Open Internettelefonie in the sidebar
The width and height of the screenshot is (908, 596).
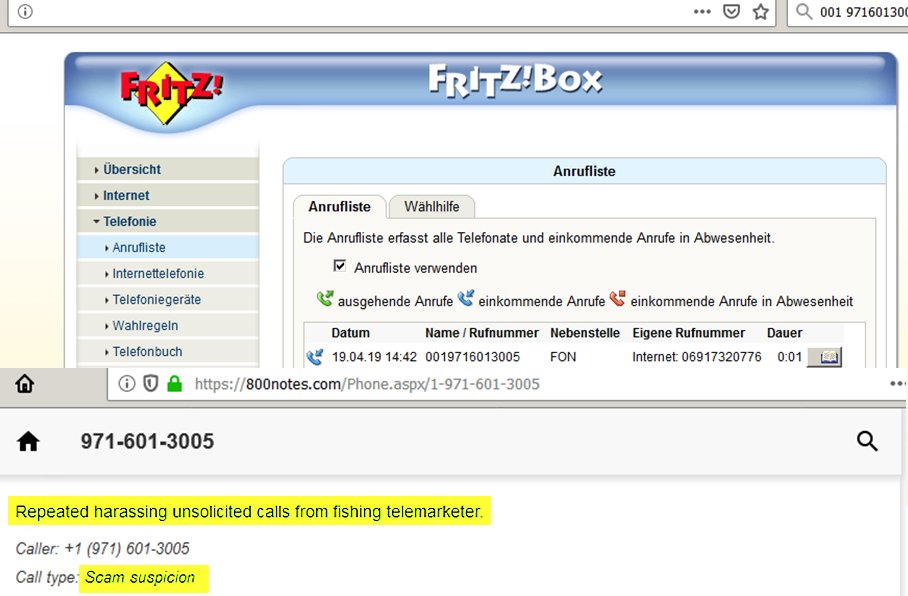(x=168, y=273)
